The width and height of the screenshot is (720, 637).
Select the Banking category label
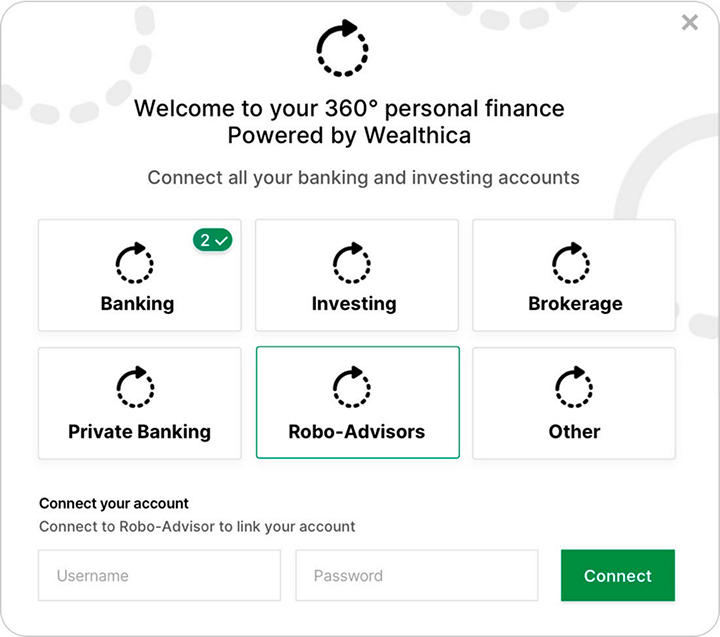pyautogui.click(x=137, y=304)
